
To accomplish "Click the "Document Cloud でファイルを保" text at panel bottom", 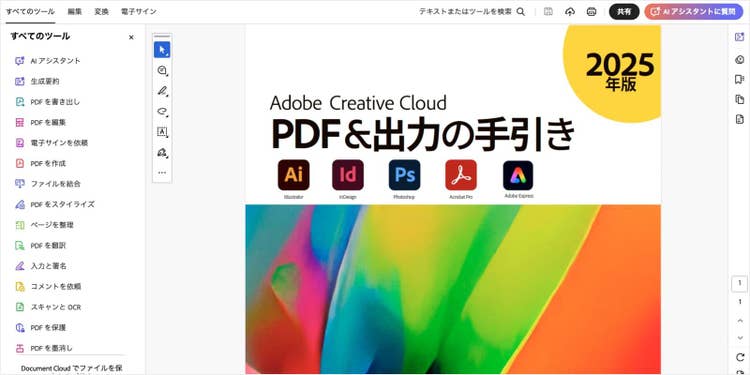I will [72, 368].
